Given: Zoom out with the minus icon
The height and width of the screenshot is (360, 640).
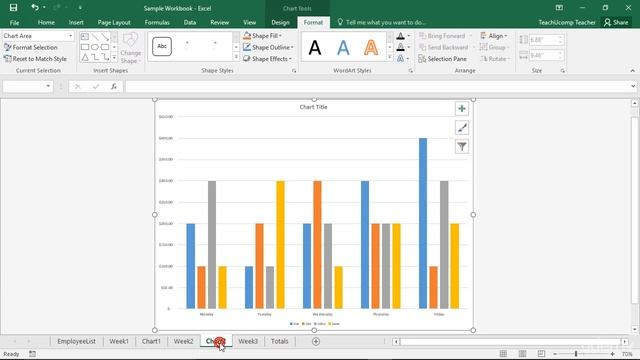Looking at the screenshot, I should point(555,354).
